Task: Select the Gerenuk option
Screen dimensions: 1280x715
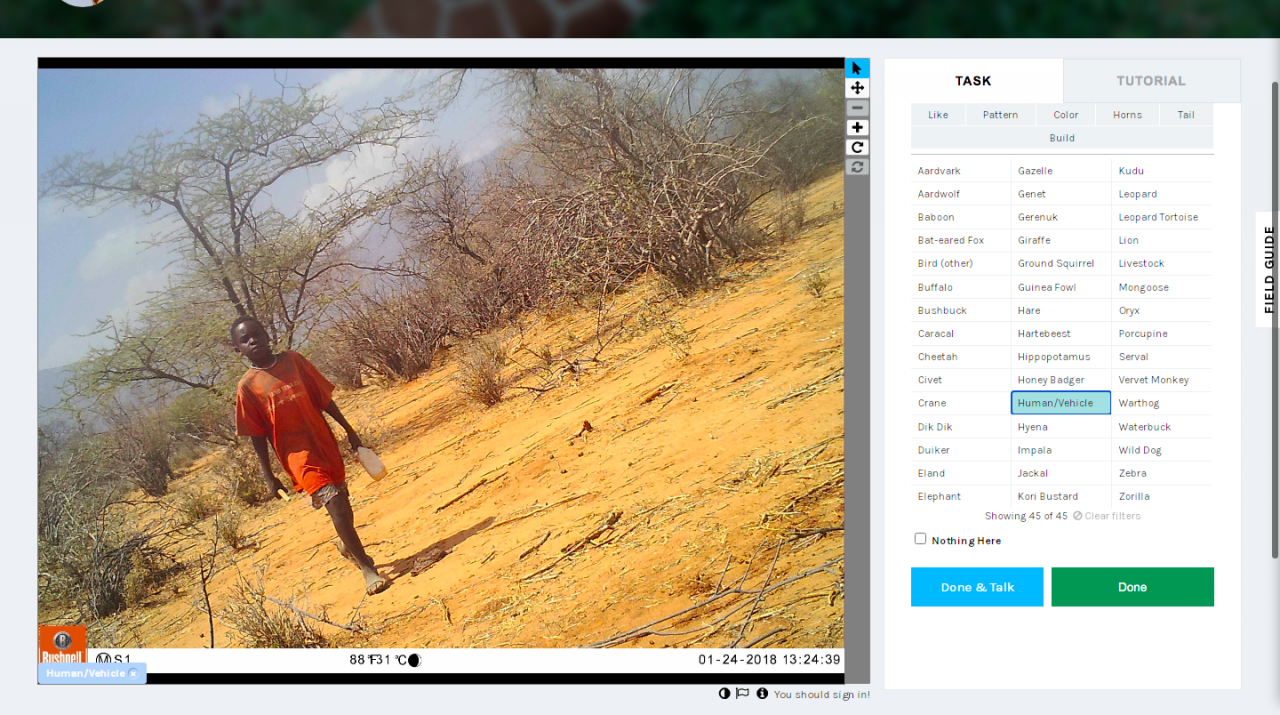Action: coord(1061,217)
